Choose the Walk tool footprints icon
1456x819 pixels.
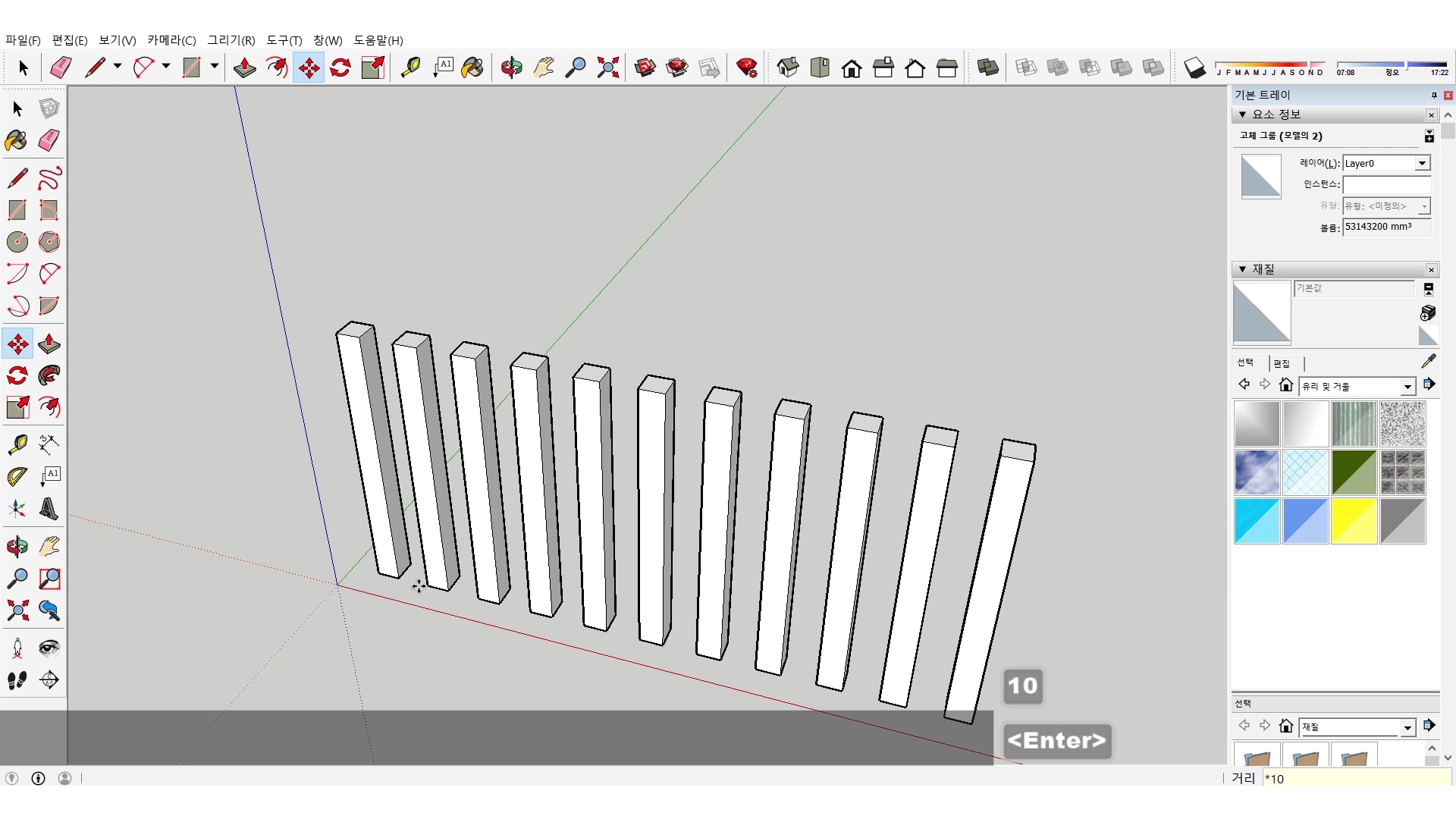point(17,680)
